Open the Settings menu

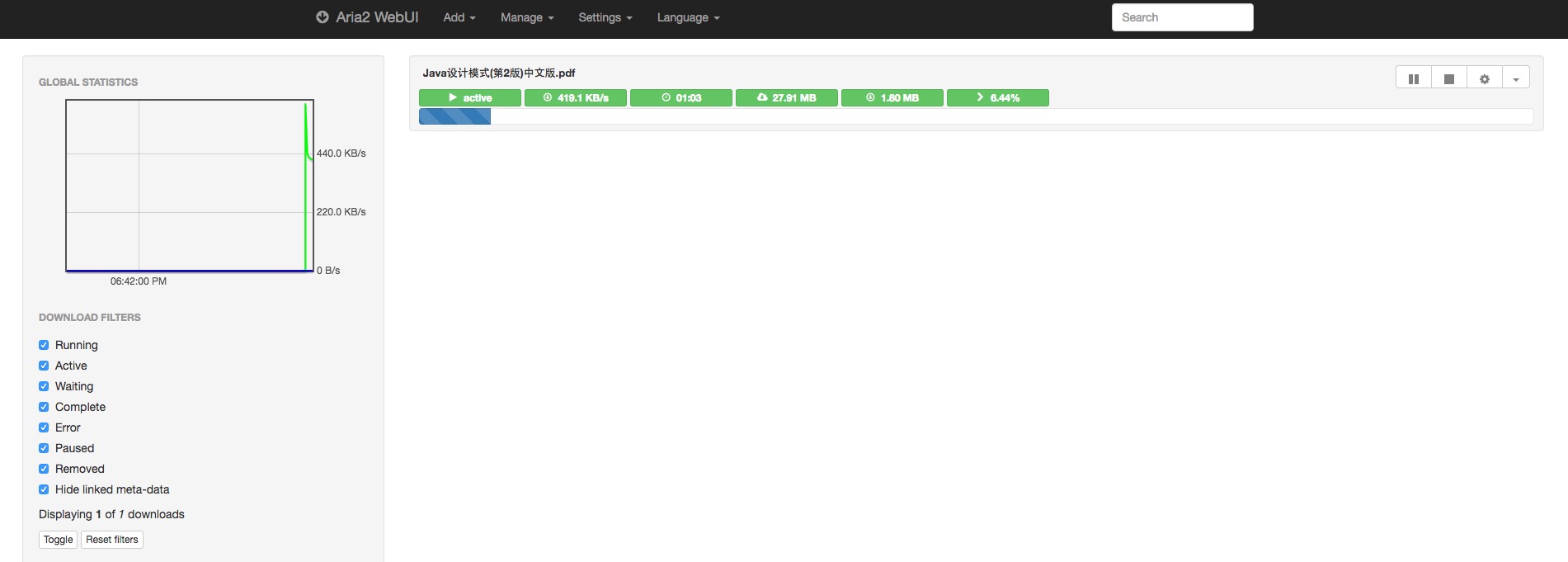[605, 17]
